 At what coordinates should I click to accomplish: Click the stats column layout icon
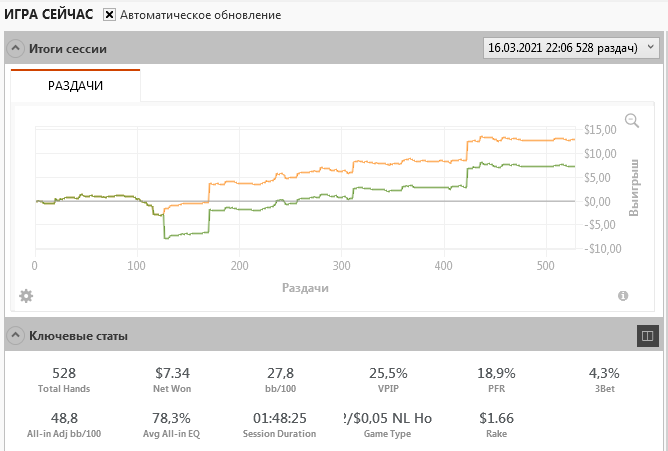(646, 336)
